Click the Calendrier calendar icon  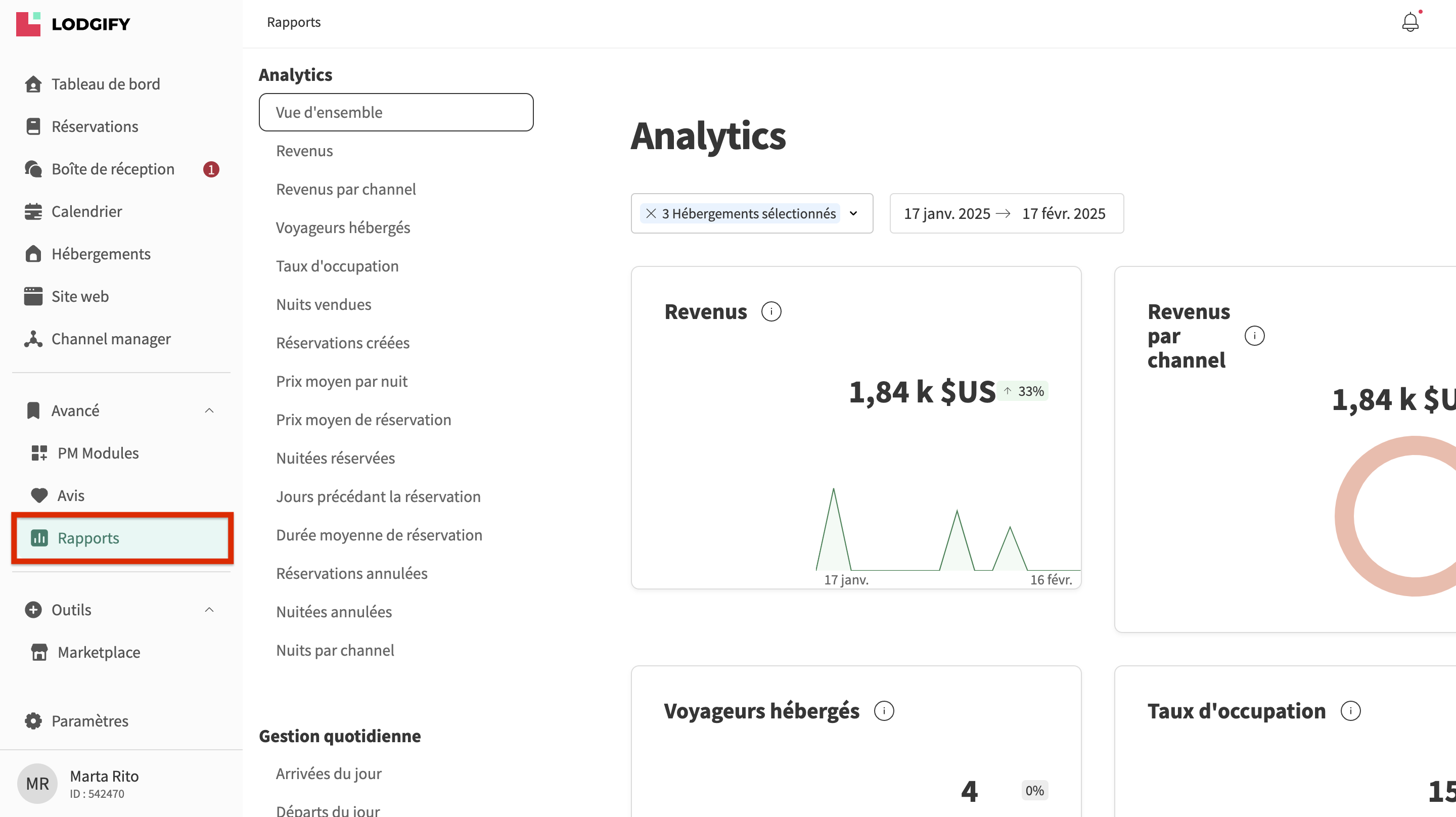tap(33, 211)
